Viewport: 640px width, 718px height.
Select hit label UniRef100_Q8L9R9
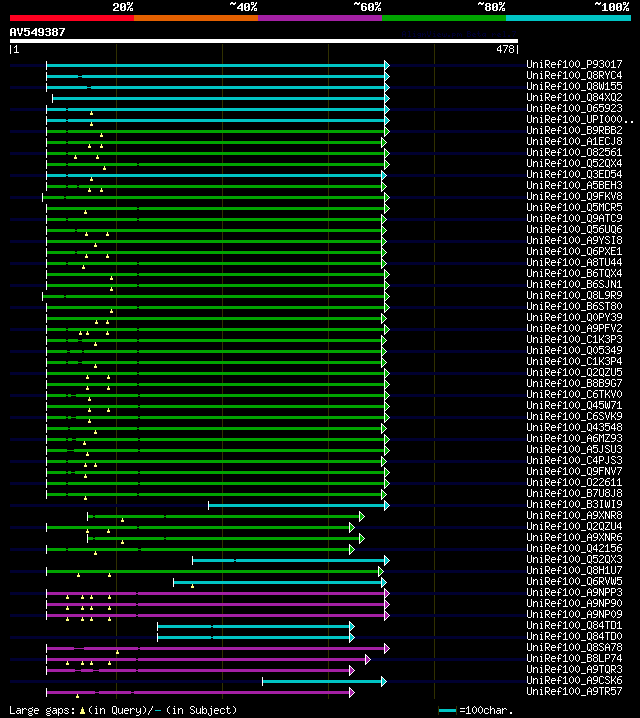574,295
